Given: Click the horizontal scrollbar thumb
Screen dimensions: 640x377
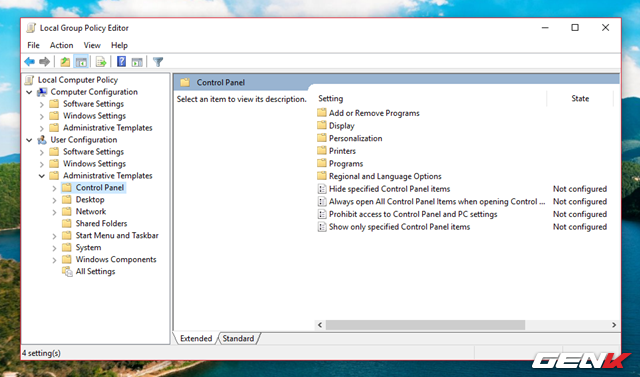Looking at the screenshot, I should tap(425, 325).
